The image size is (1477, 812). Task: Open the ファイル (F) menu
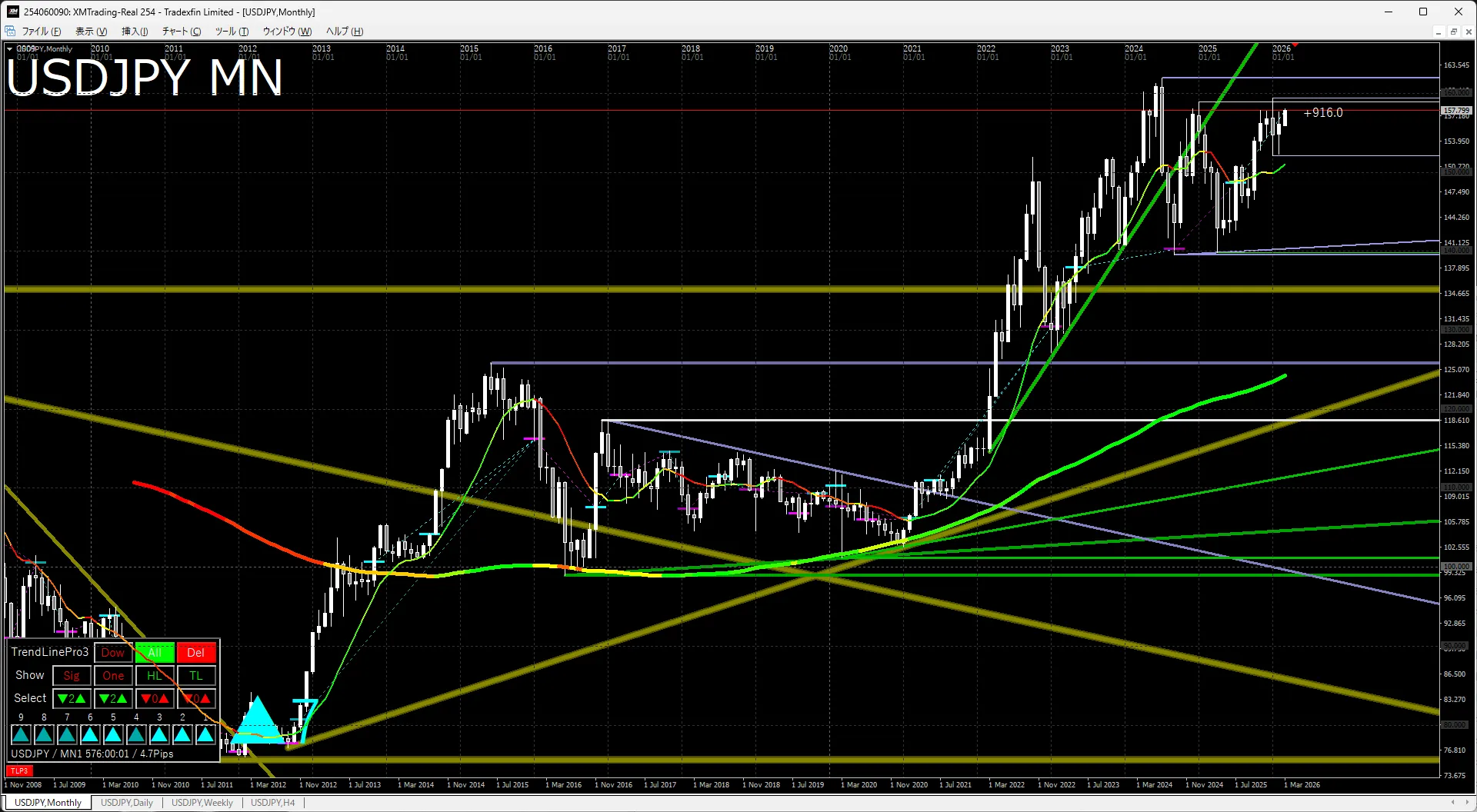point(42,32)
